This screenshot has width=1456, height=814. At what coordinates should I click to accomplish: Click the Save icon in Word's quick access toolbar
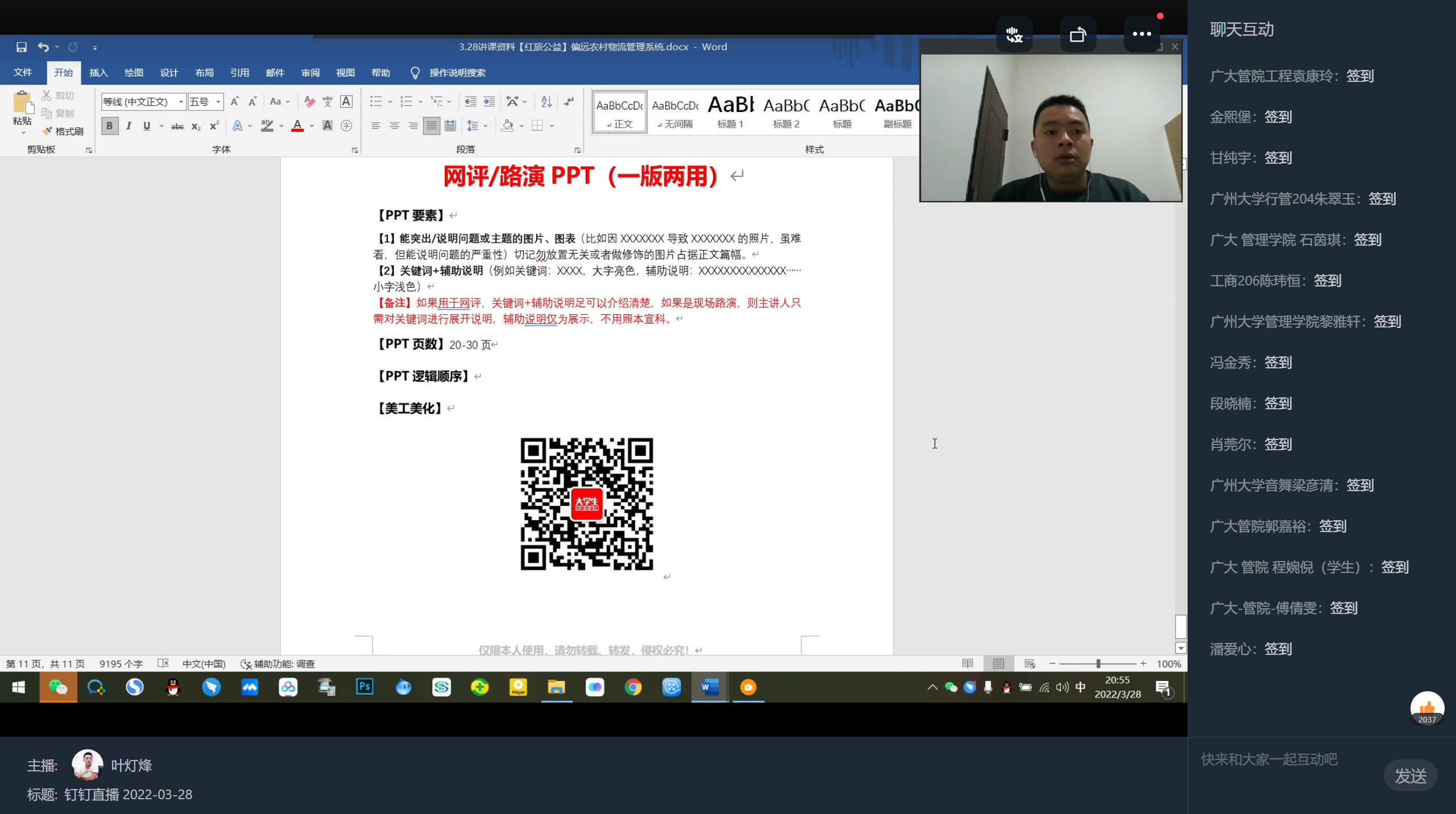point(21,47)
